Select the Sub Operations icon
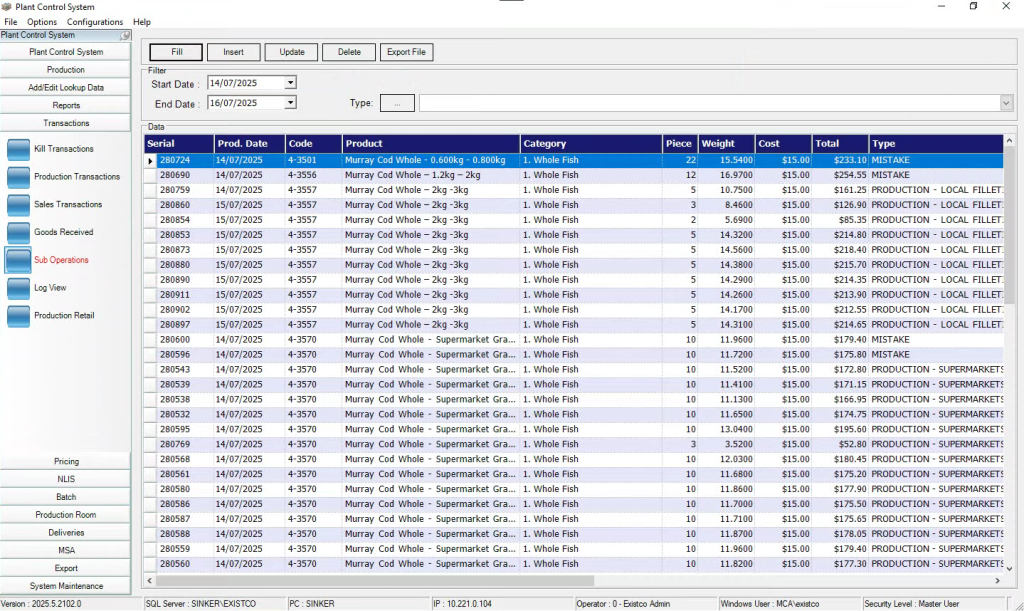Image resolution: width=1024 pixels, height=611 pixels. [x=18, y=260]
